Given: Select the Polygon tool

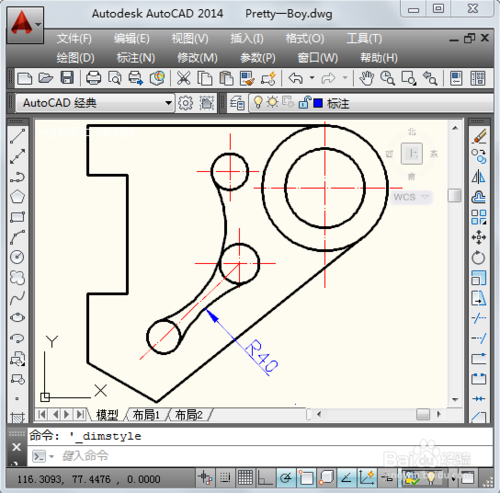Looking at the screenshot, I should click(x=17, y=197).
